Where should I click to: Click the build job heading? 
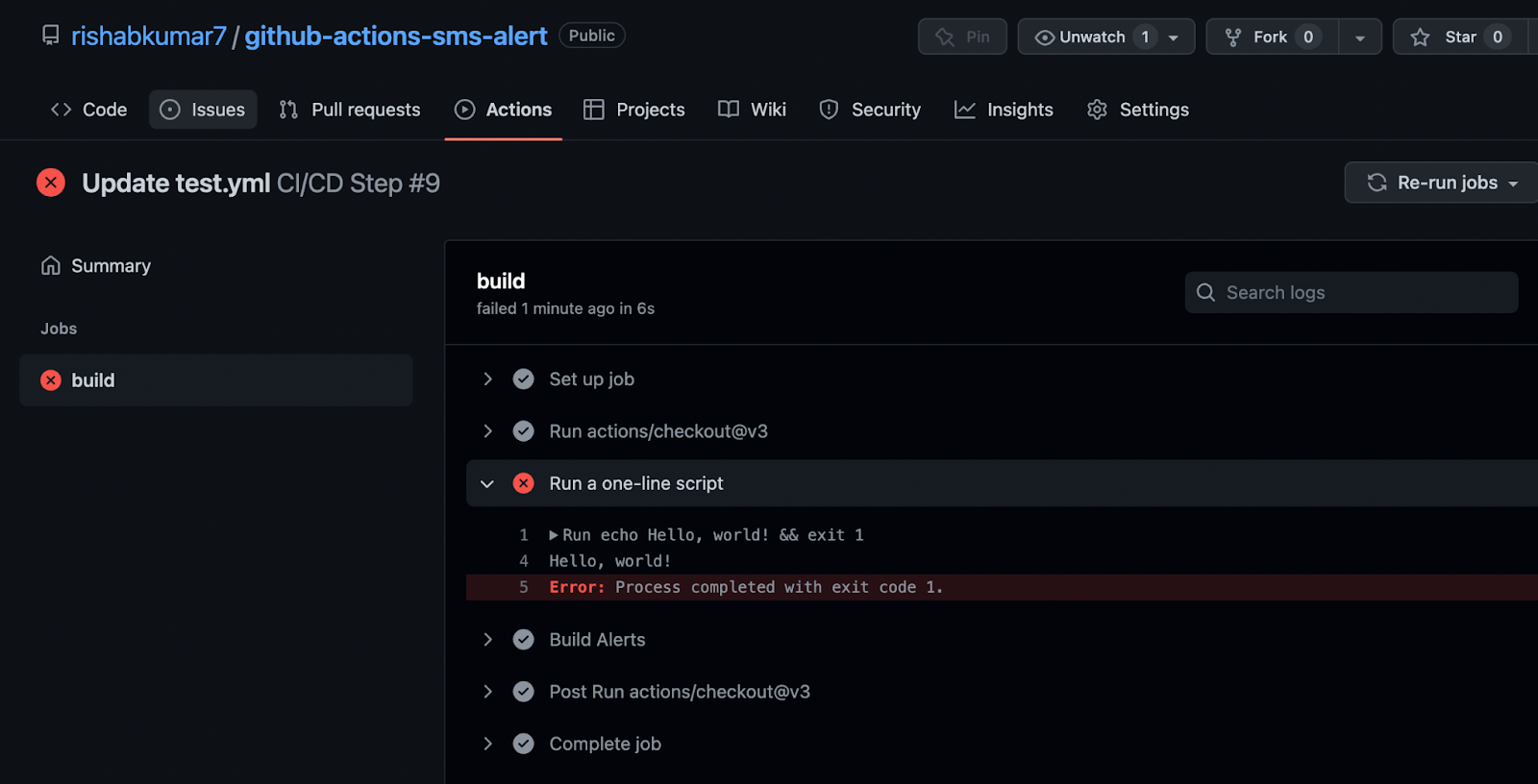pyautogui.click(x=501, y=281)
